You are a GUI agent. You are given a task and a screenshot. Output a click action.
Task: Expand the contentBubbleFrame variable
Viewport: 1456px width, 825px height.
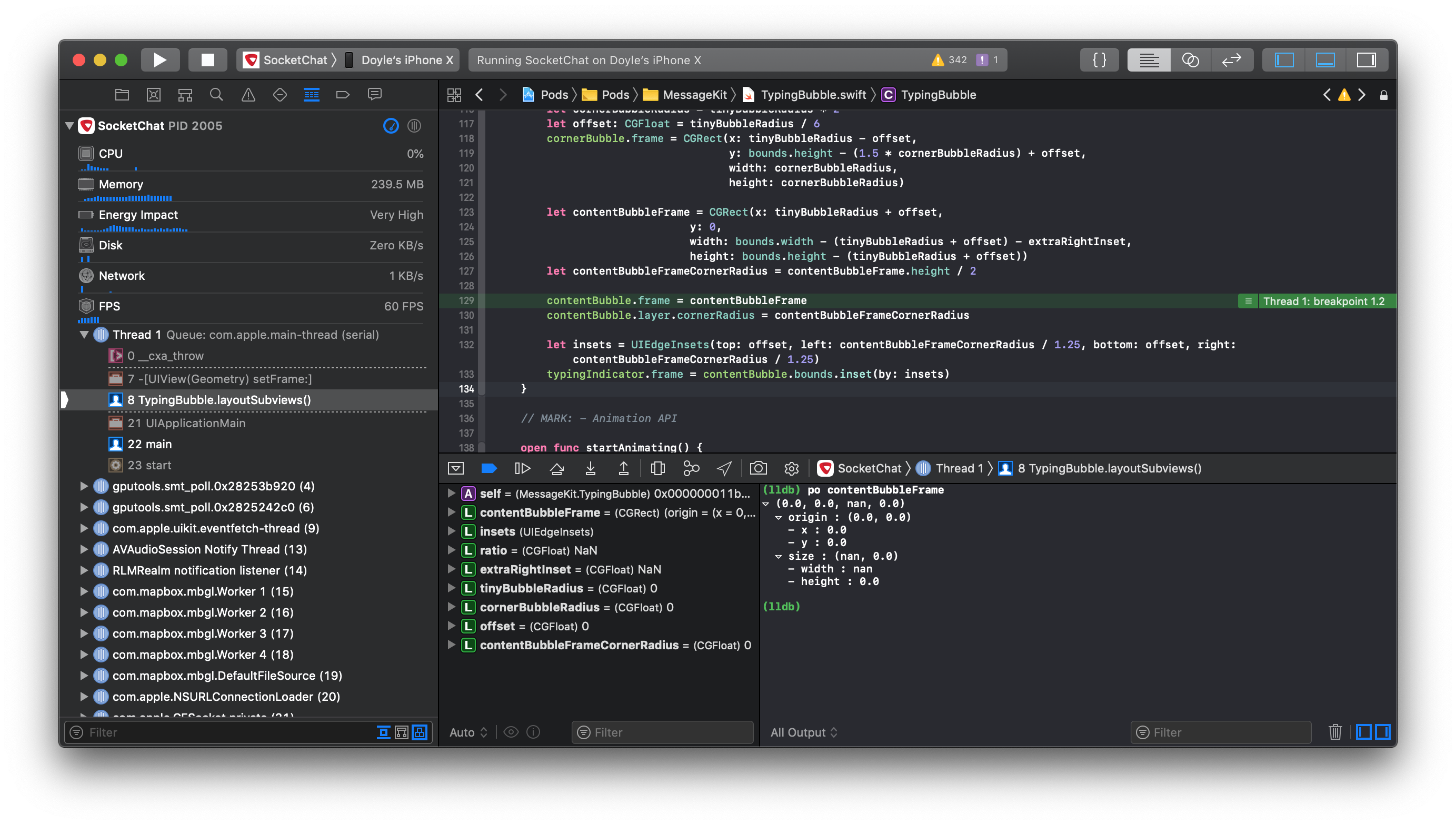pos(452,512)
